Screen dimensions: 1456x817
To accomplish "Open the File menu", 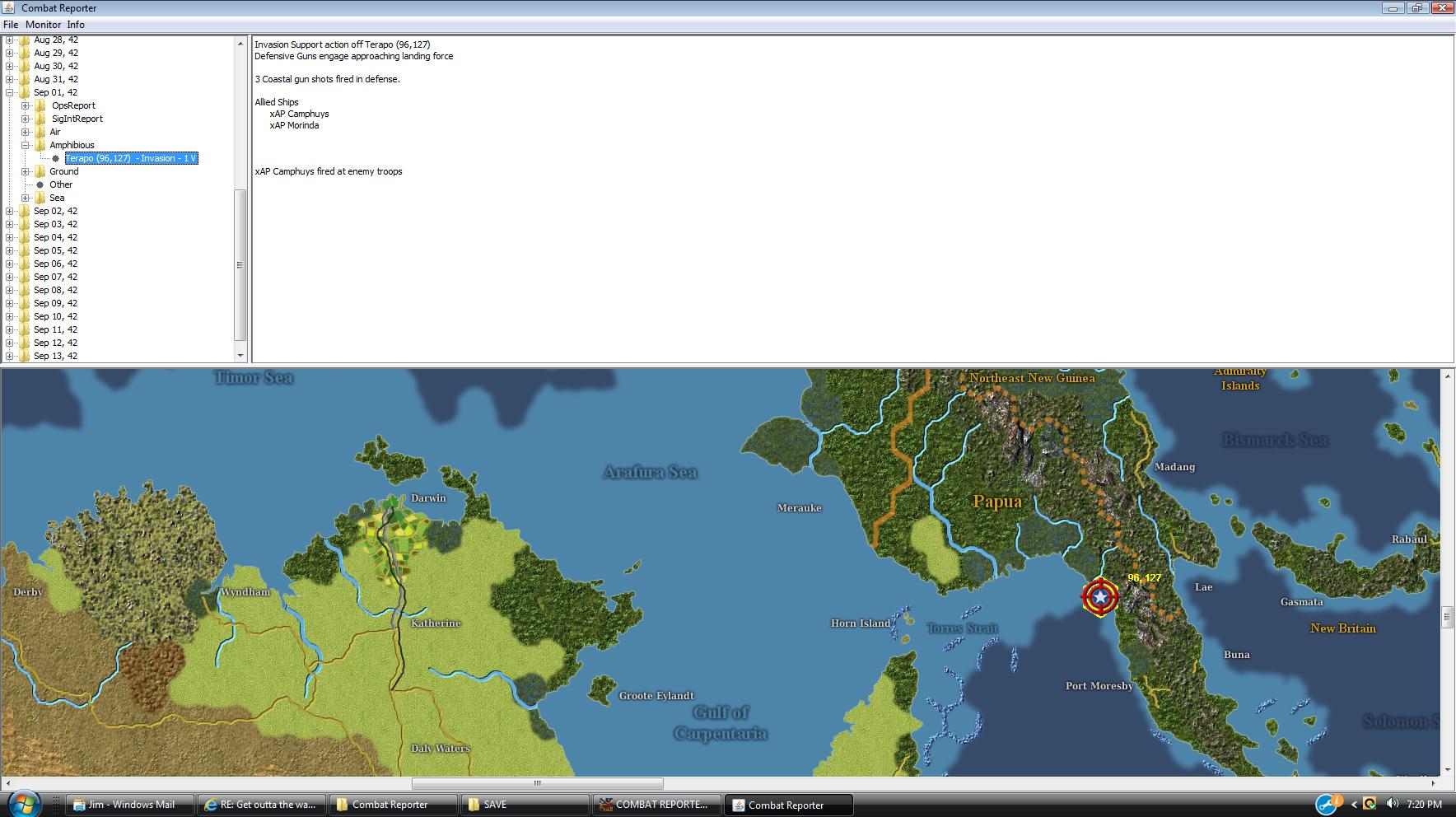I will pyautogui.click(x=11, y=25).
